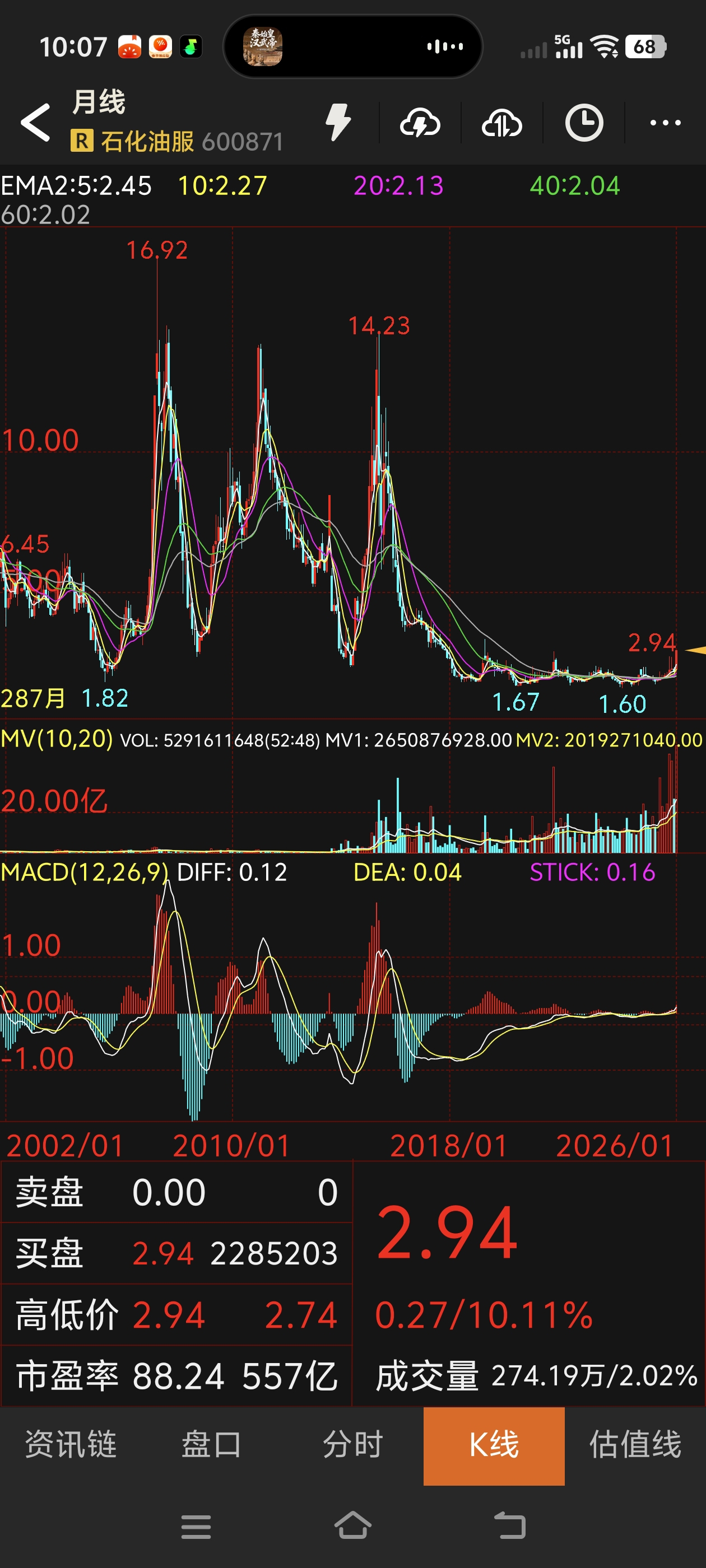Tap the 557亿 market cap value

290,1376
